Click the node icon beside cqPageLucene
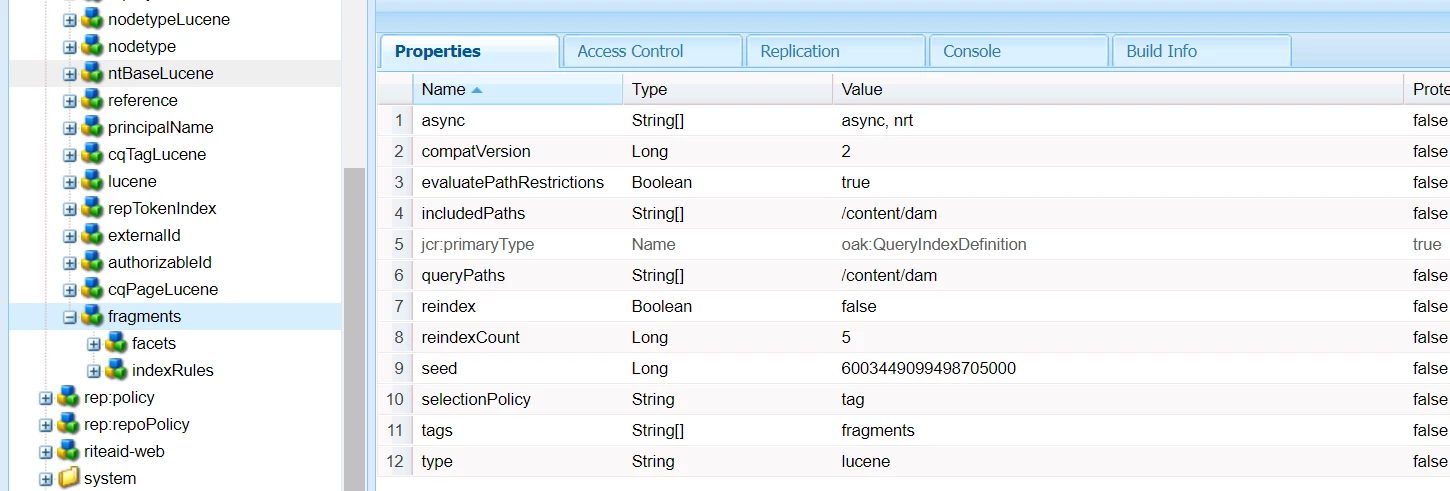Viewport: 1450px width, 491px height. click(x=92, y=289)
